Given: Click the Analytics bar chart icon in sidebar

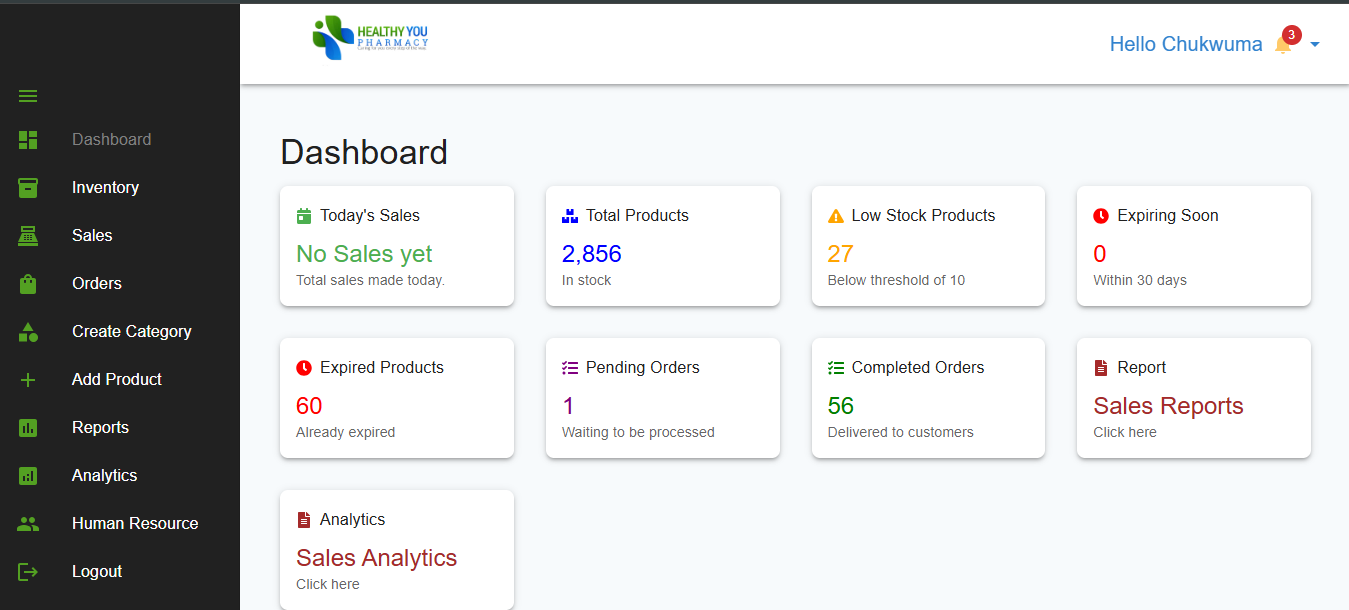Looking at the screenshot, I should [28, 476].
